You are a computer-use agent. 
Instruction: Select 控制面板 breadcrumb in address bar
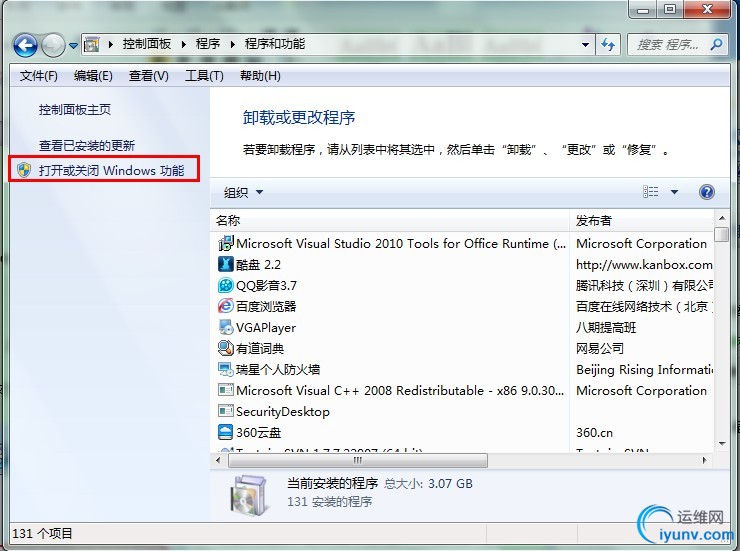pos(147,44)
